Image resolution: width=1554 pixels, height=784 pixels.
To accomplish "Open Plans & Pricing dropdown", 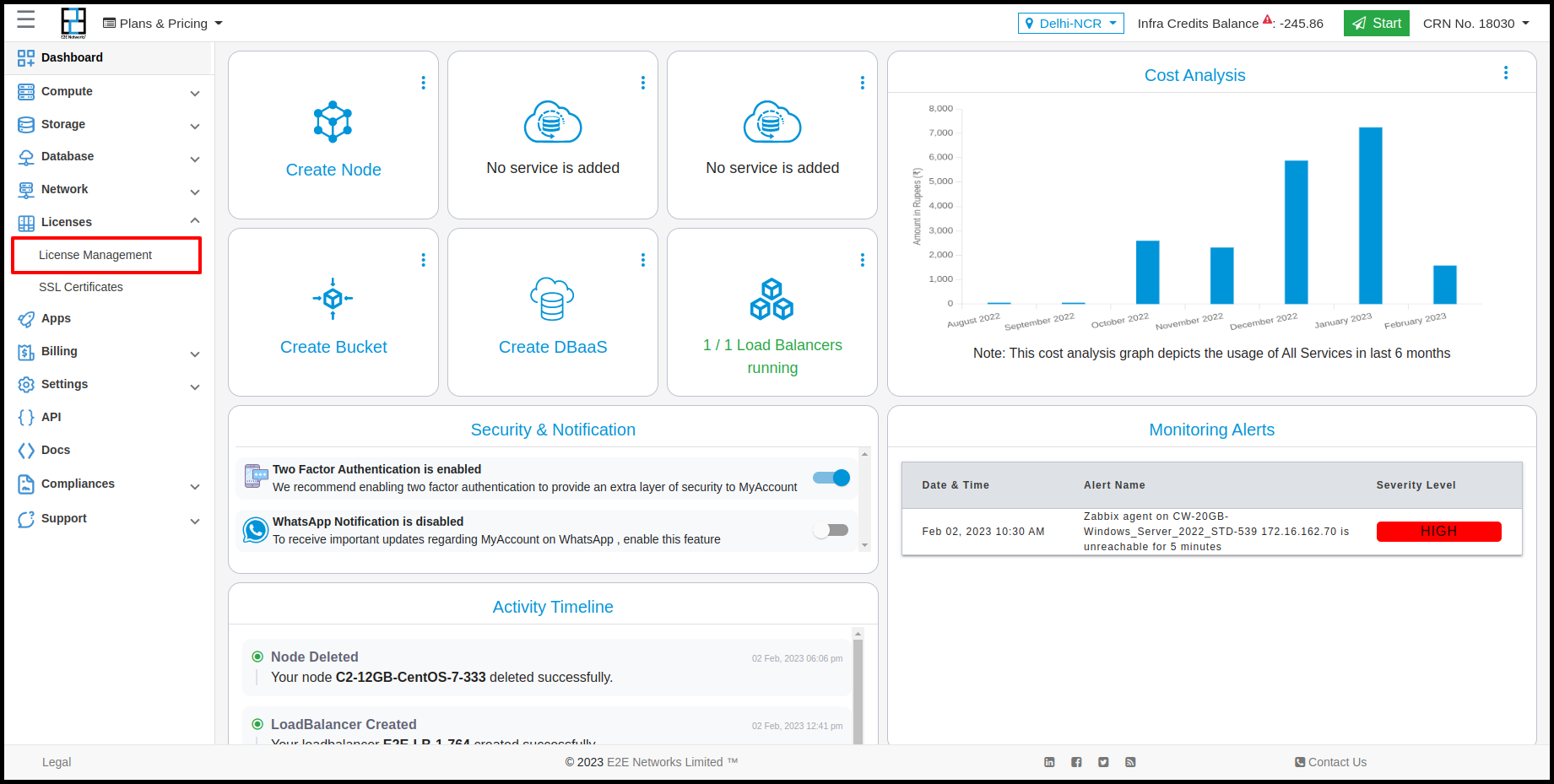I will point(163,23).
